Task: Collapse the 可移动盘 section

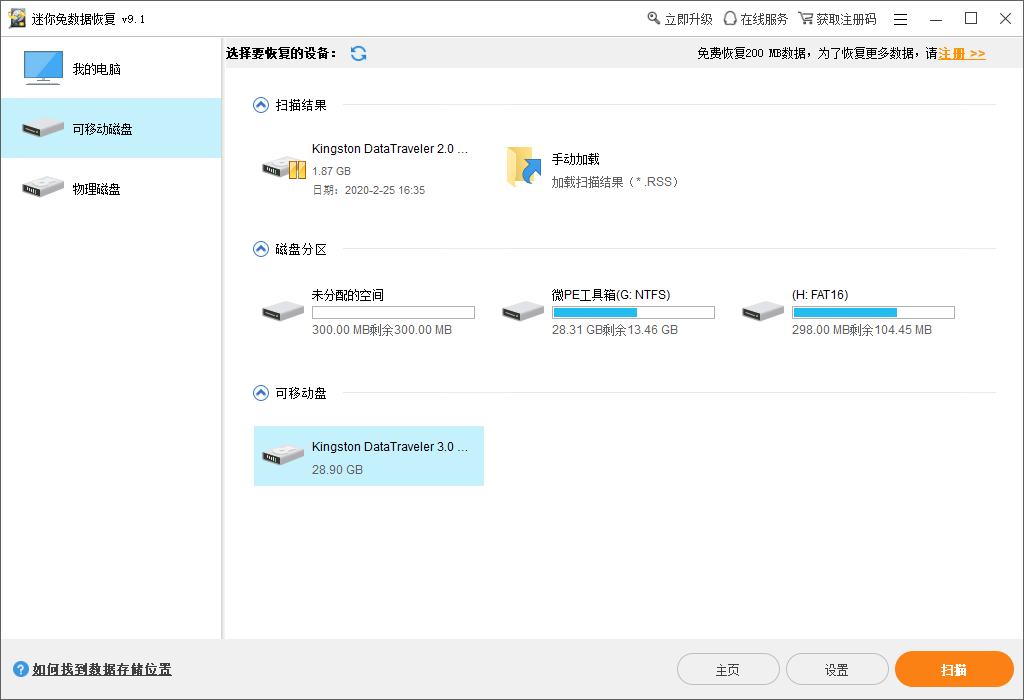Action: coord(261,393)
